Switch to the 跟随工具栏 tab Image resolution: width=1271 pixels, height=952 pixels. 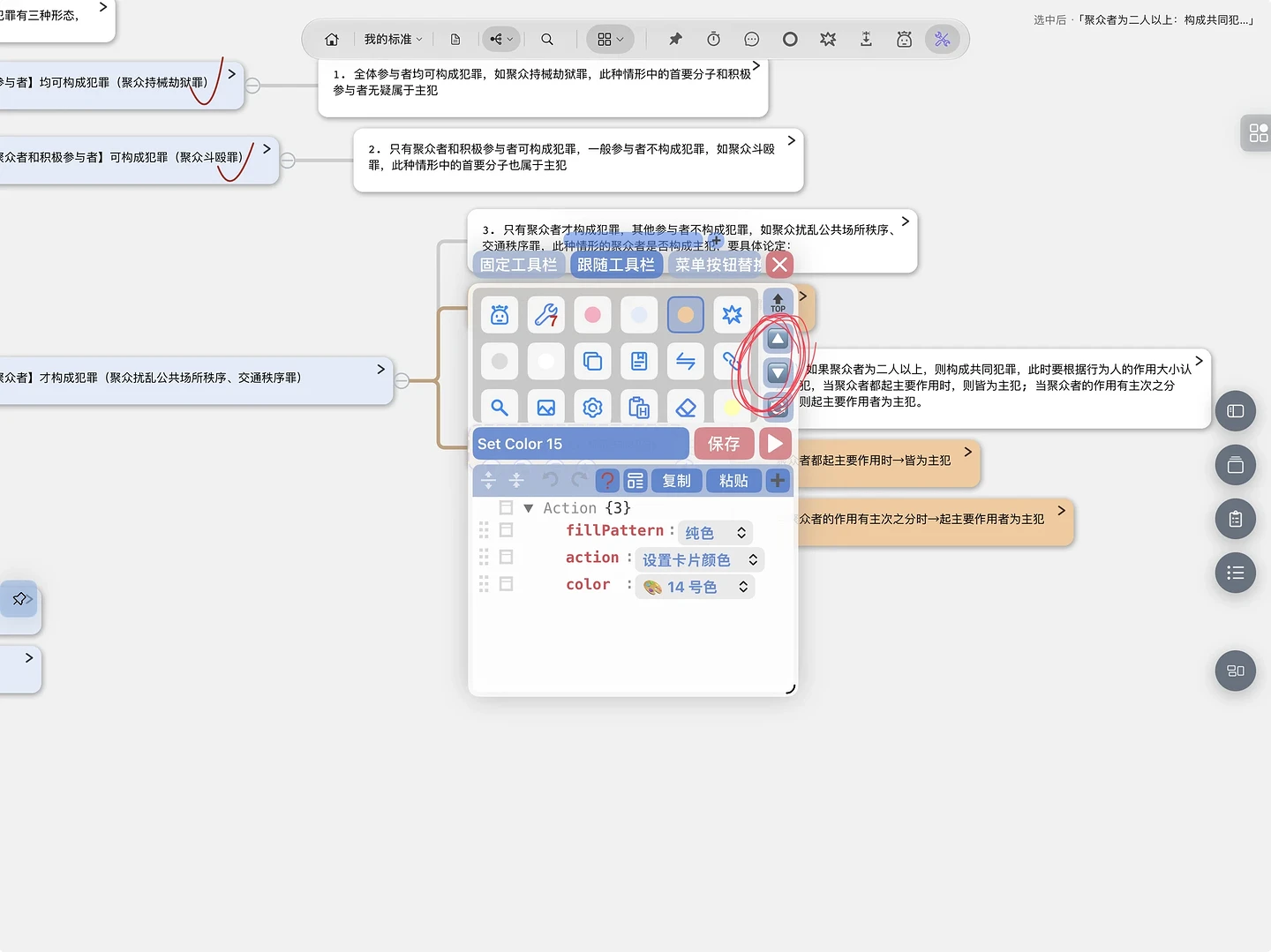click(616, 265)
